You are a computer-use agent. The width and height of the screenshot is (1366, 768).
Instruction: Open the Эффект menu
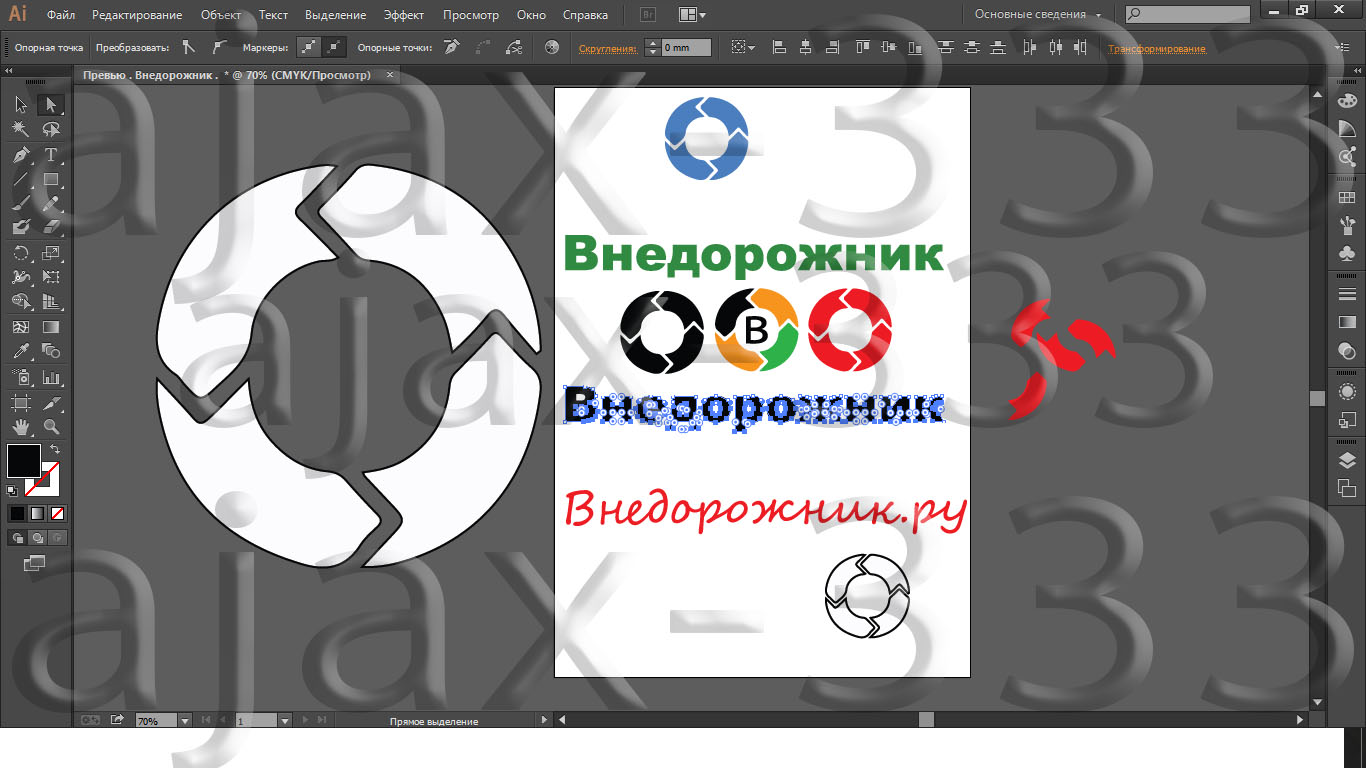point(404,15)
